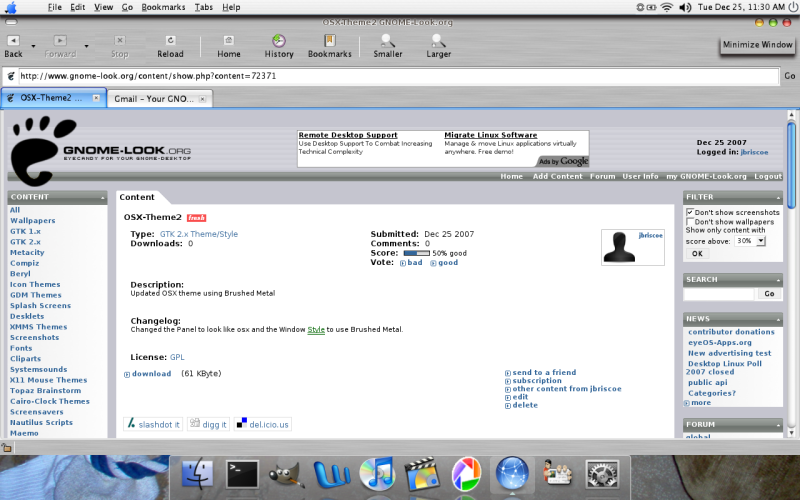
Task: Click the jbriscoe avatar silhouette
Action: pyautogui.click(x=619, y=247)
